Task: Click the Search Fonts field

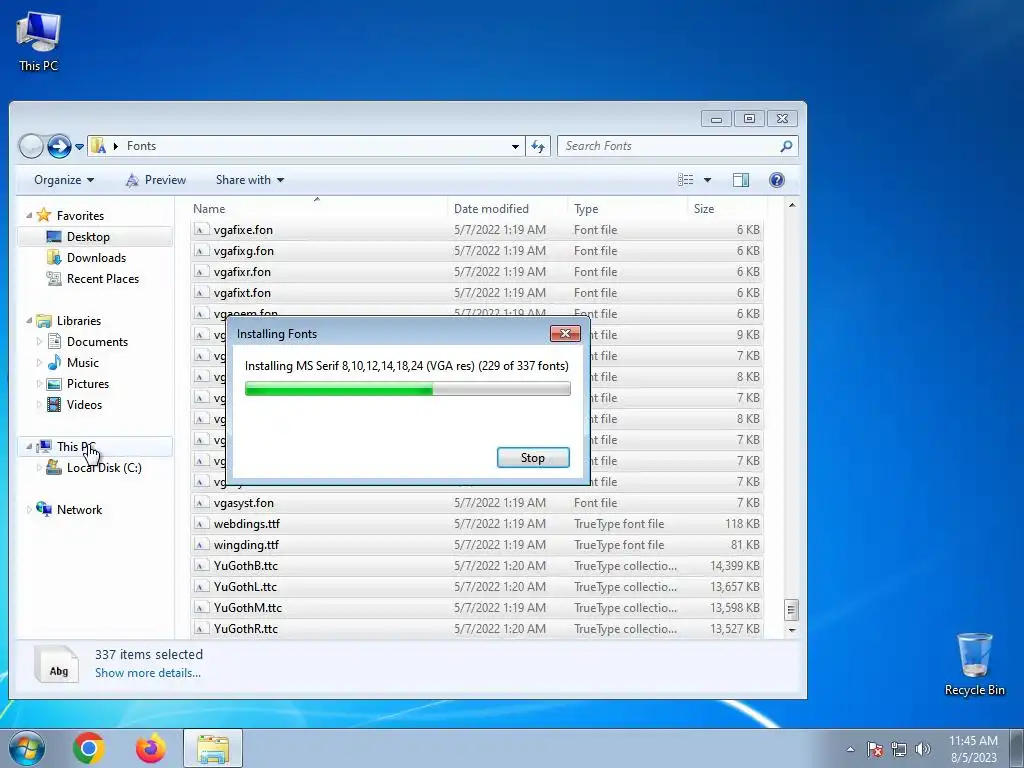Action: tap(669, 146)
